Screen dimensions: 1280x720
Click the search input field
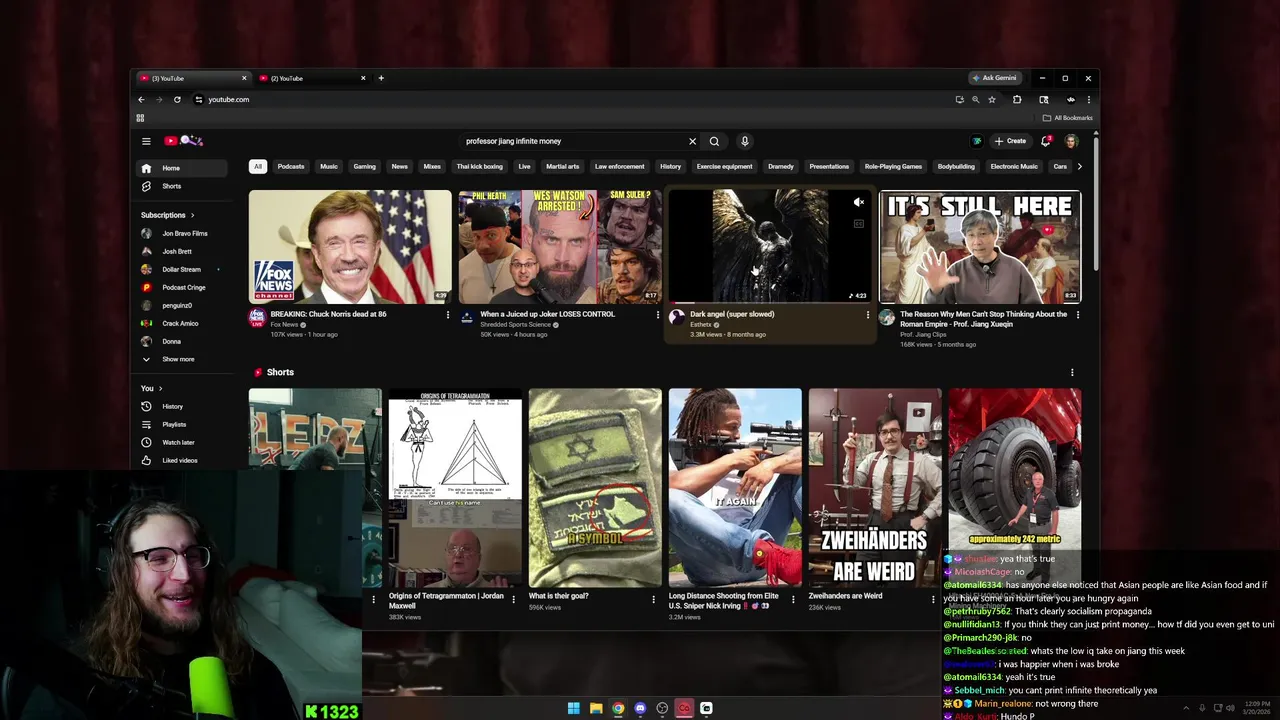572,141
